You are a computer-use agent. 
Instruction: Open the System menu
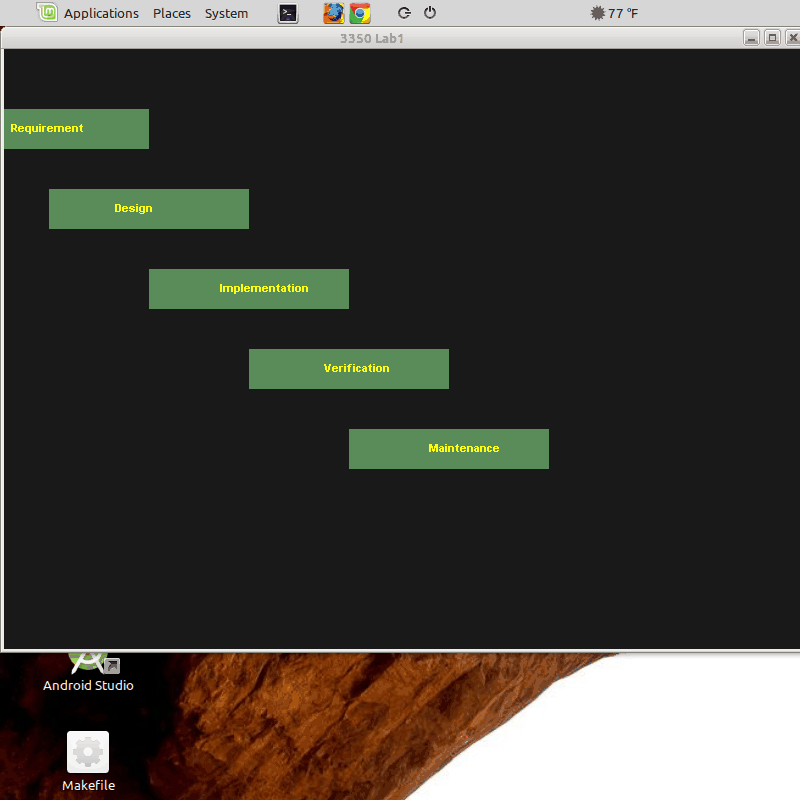point(227,13)
